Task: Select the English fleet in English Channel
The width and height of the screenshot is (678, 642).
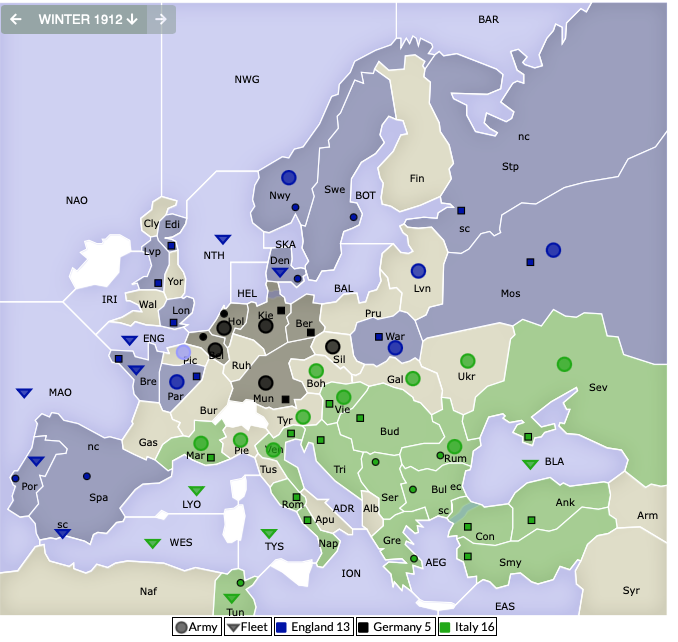Action: point(129,340)
